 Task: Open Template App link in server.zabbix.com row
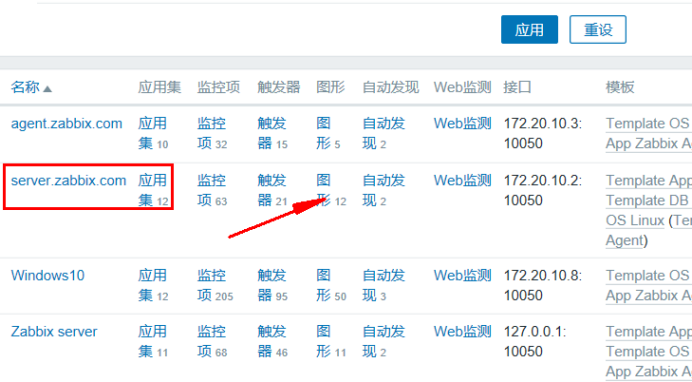tap(648, 180)
